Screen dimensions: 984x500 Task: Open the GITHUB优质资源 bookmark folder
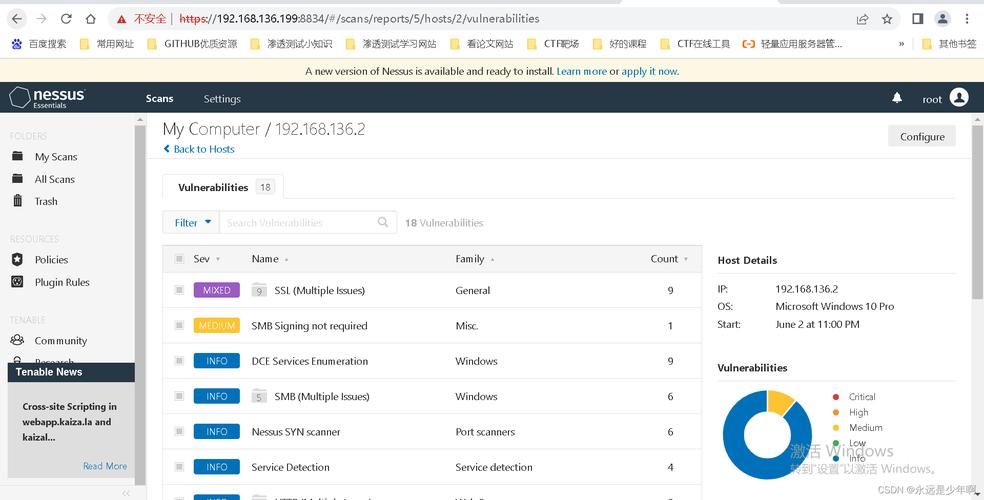click(193, 44)
